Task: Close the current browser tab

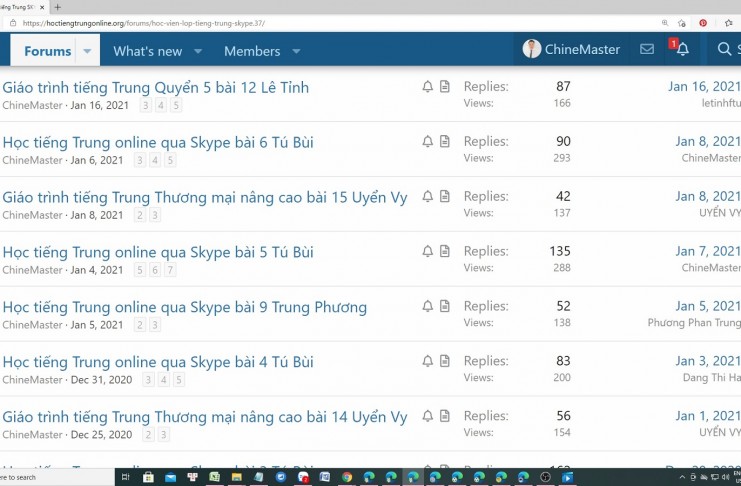Action: [x=42, y=7]
